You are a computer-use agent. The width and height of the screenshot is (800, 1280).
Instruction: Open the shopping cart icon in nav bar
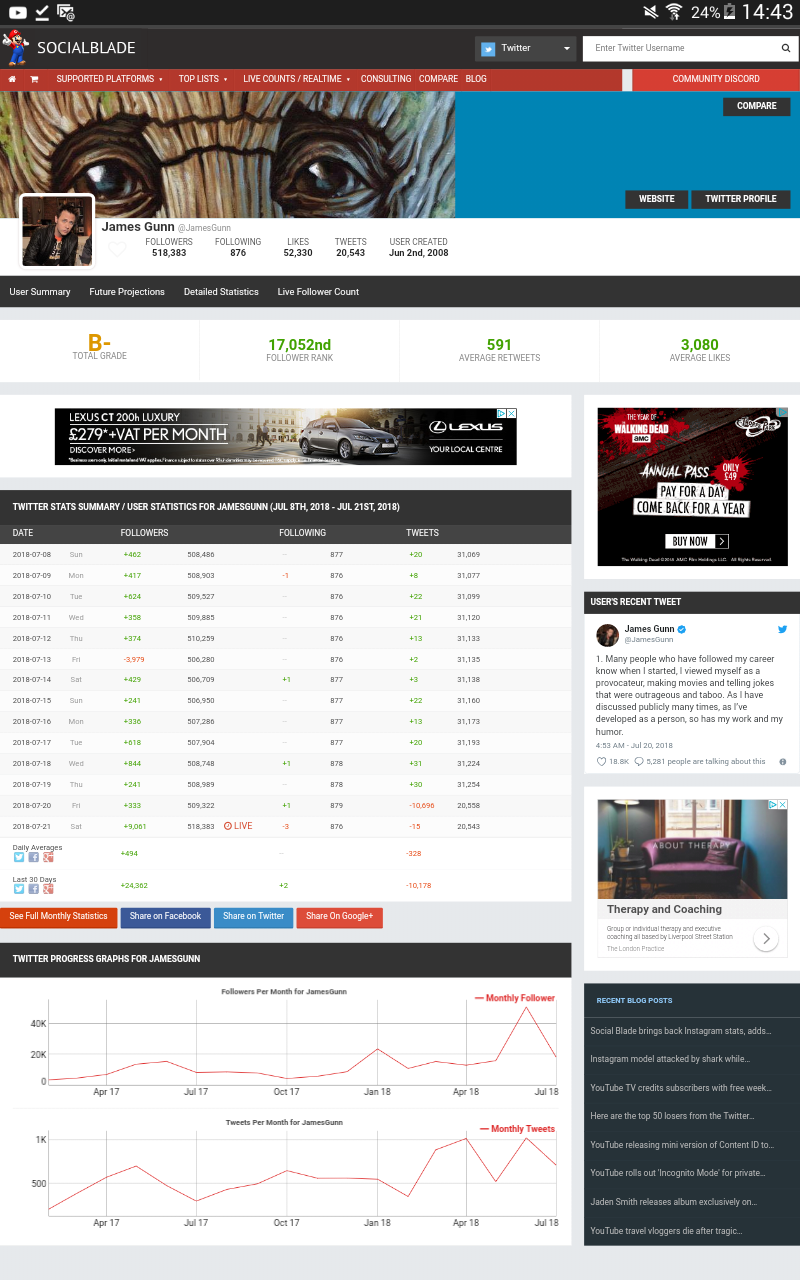(34, 79)
